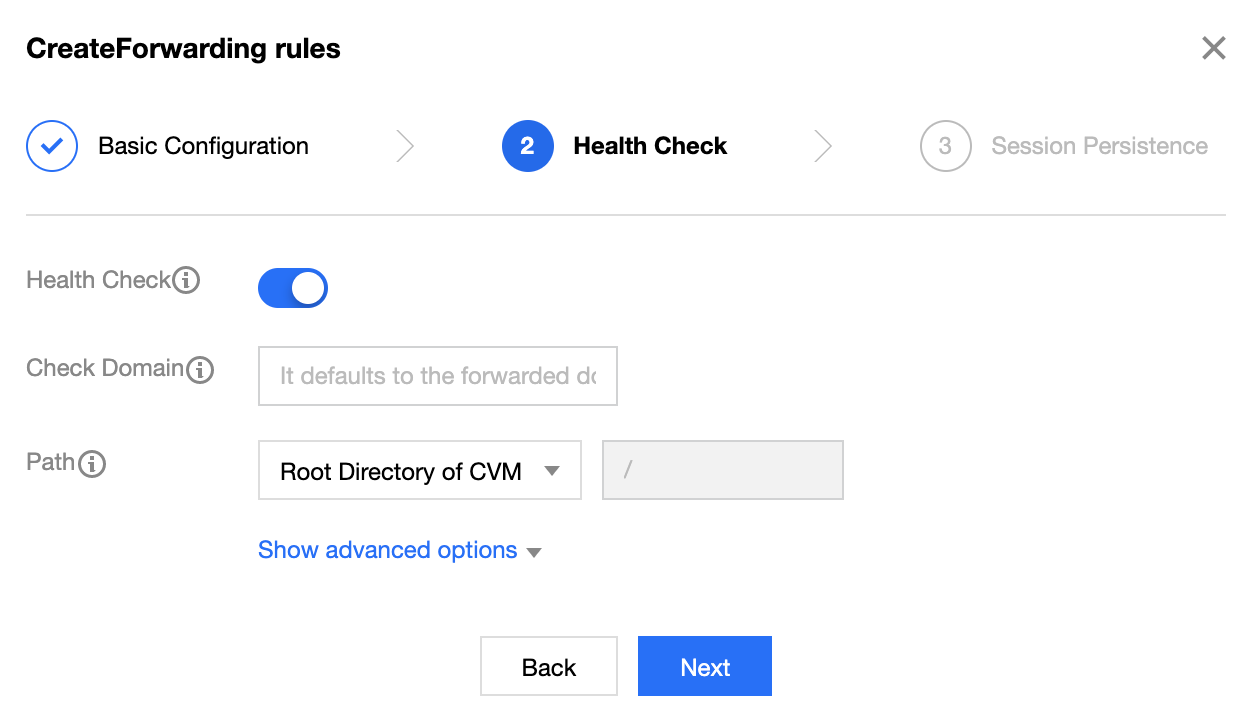Jump to the Session Persistence step
Viewport: 1254px width, 720px height.
(1099, 146)
